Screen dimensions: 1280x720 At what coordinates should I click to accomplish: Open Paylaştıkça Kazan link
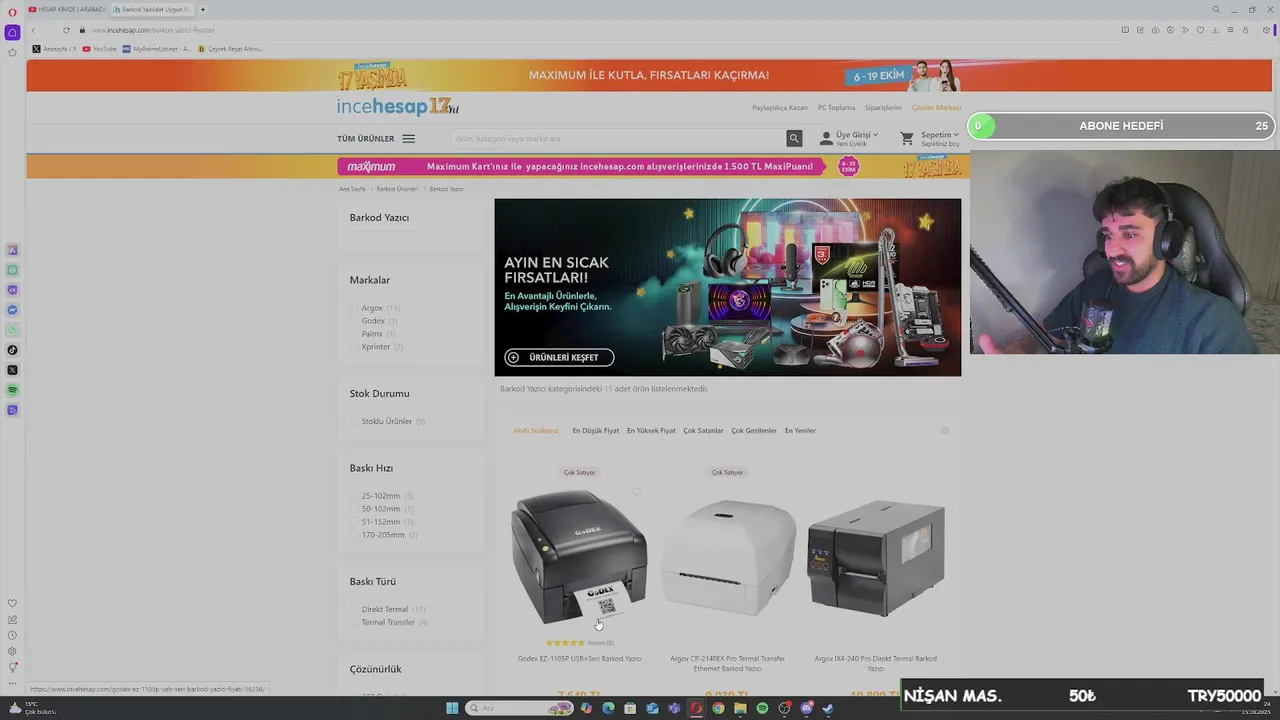point(780,108)
